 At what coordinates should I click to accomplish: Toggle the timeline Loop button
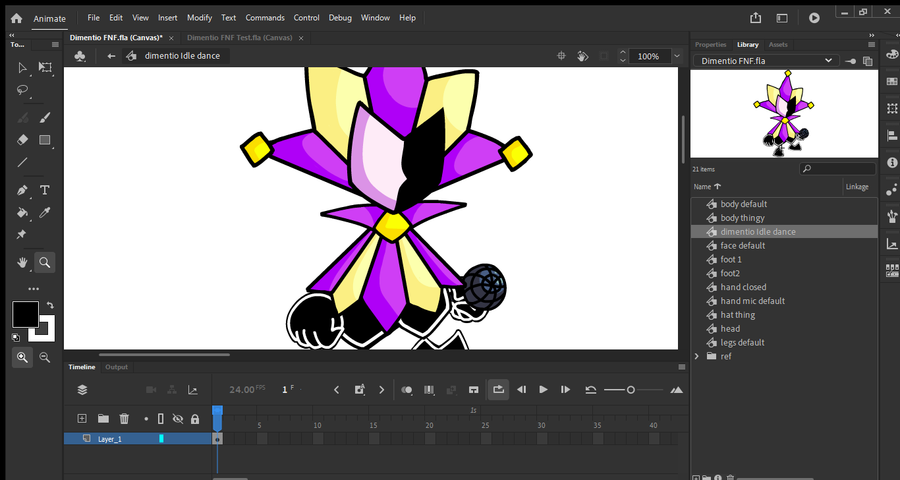pyautogui.click(x=498, y=390)
